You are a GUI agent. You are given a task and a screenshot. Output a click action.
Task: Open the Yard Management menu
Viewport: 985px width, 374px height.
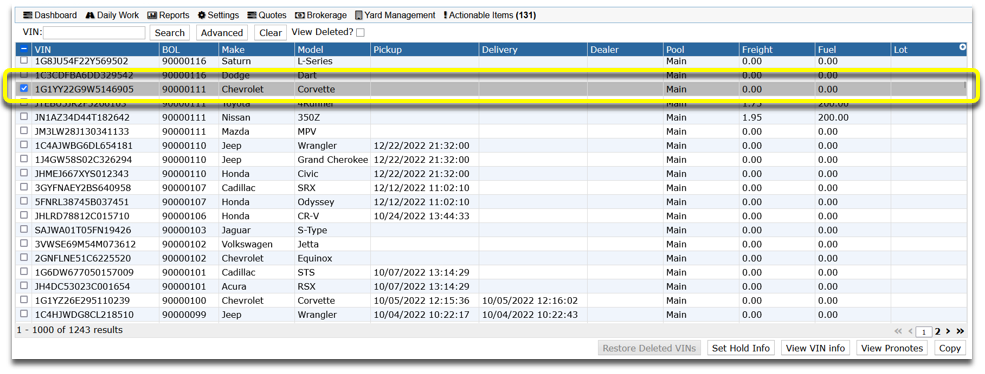pyautogui.click(x=395, y=15)
